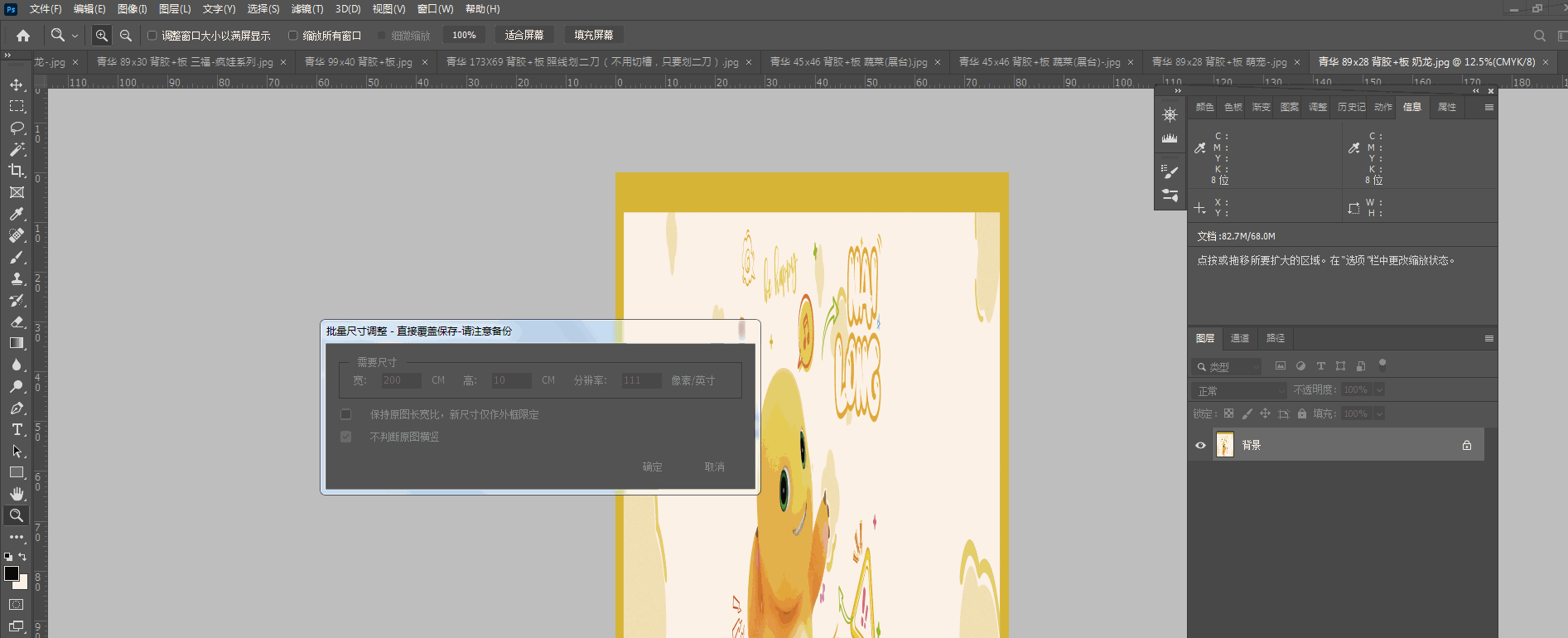Open the 图像(I) menu

click(132, 9)
